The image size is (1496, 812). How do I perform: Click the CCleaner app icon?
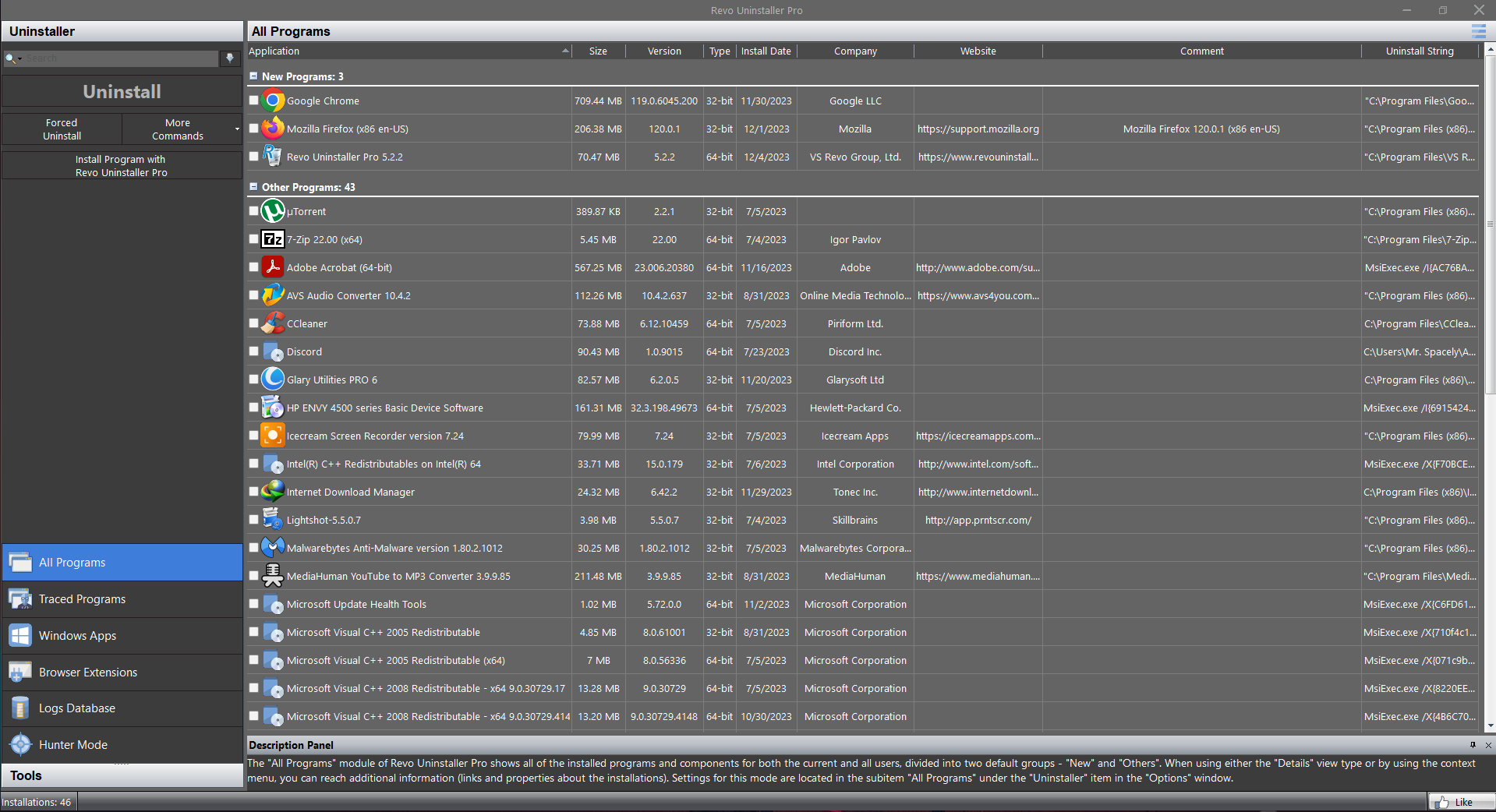click(273, 323)
